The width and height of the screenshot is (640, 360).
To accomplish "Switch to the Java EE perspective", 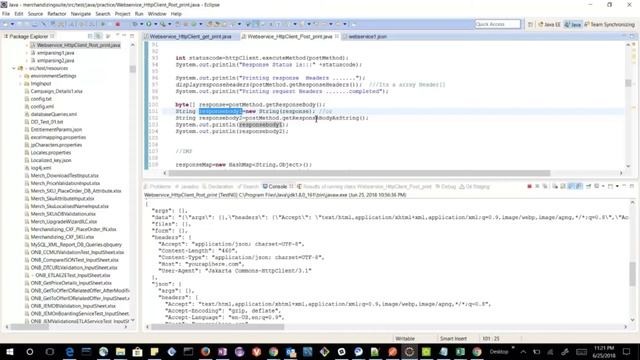I will click(549, 24).
